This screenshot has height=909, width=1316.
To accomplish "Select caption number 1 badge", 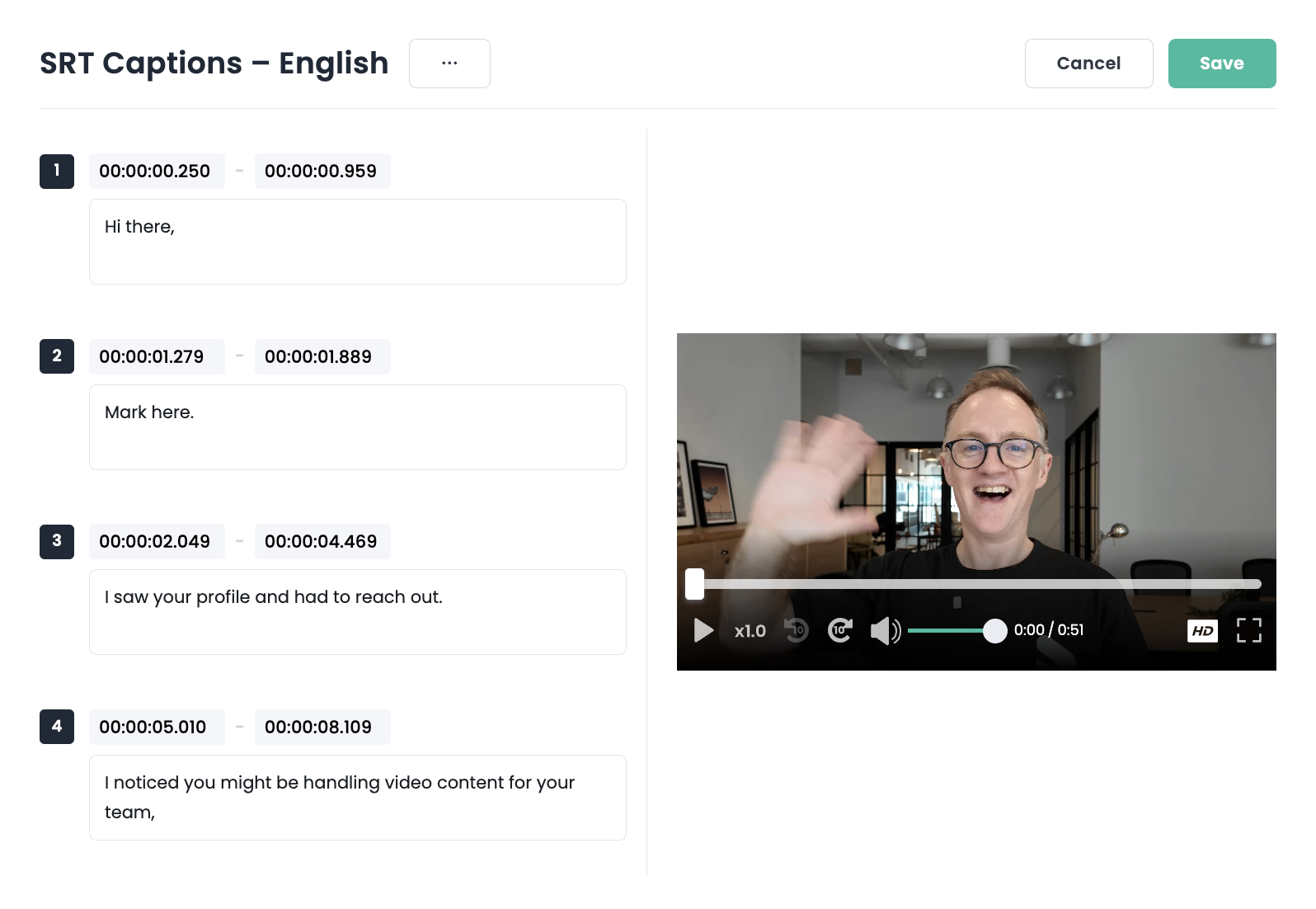I will (x=57, y=172).
